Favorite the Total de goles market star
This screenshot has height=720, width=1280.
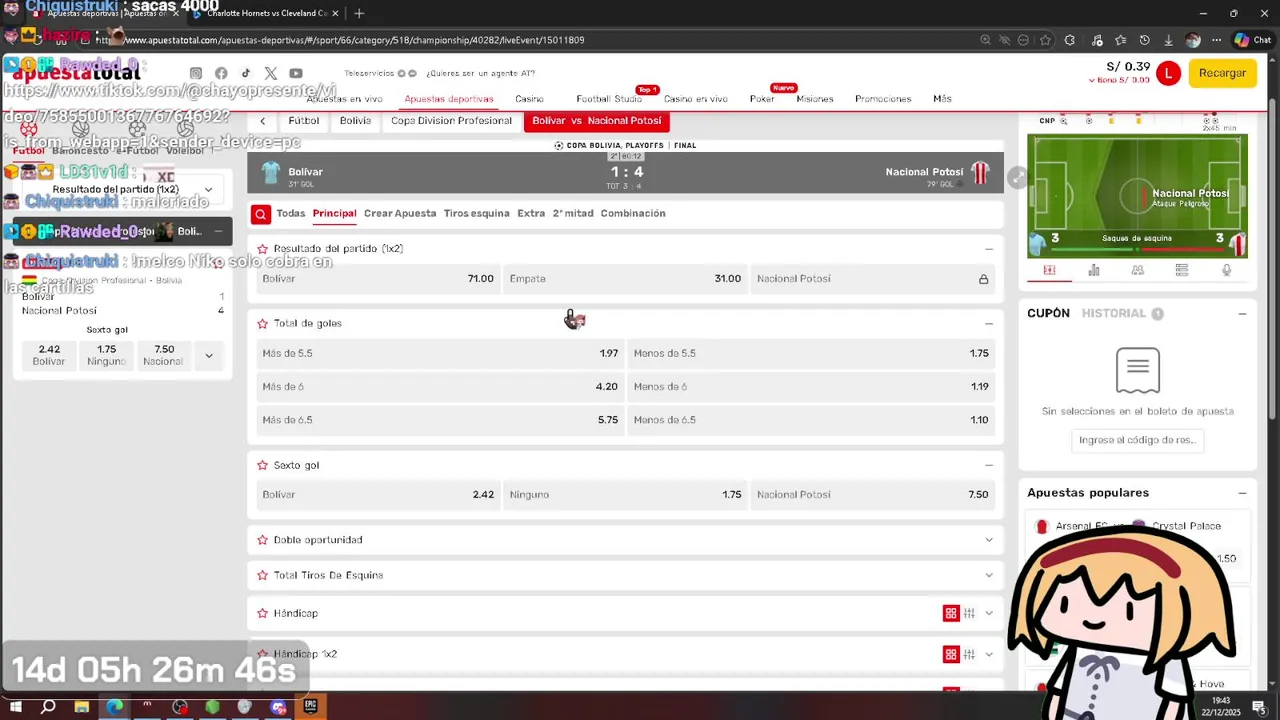(x=263, y=324)
